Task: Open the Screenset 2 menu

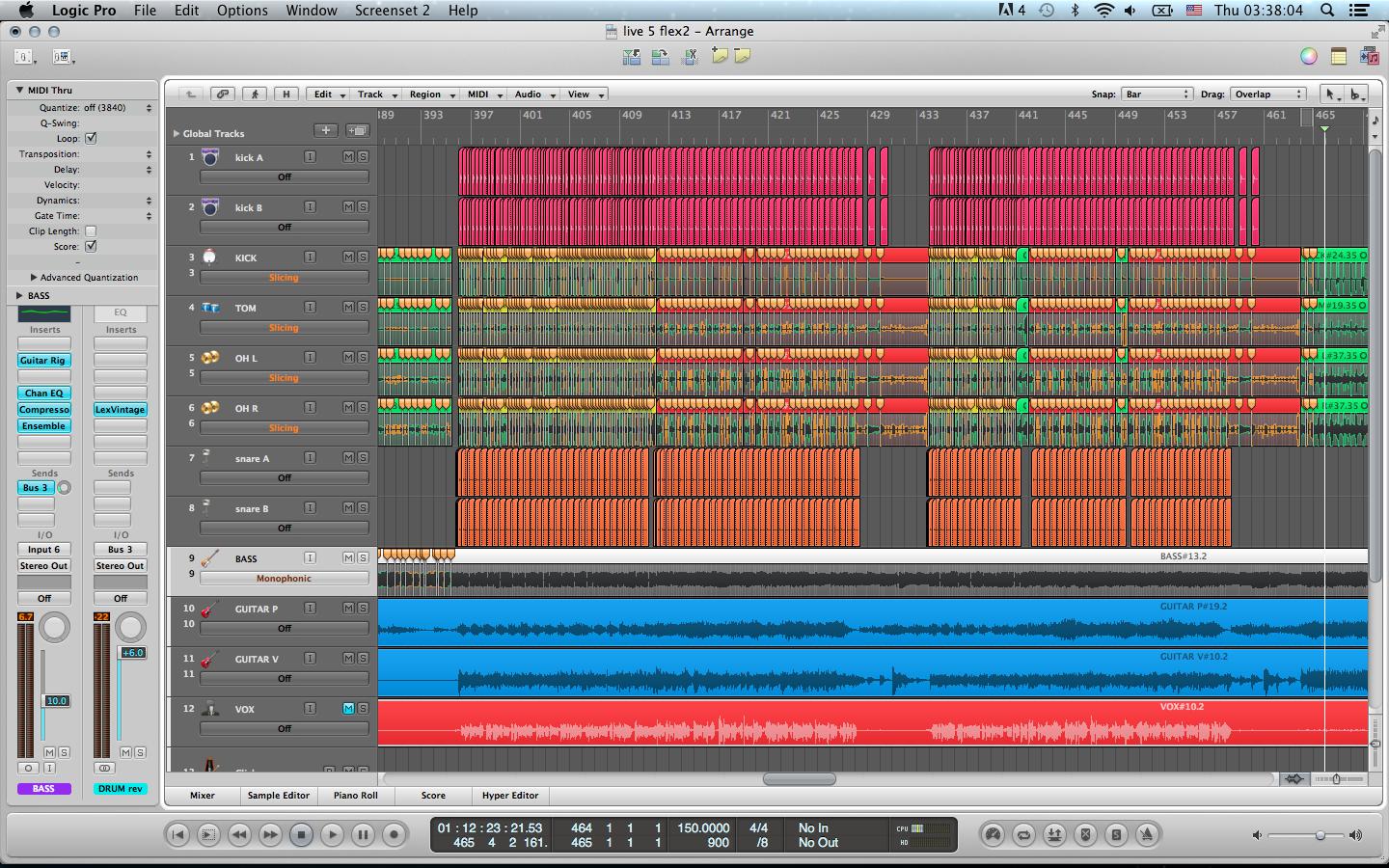Action: pyautogui.click(x=392, y=11)
